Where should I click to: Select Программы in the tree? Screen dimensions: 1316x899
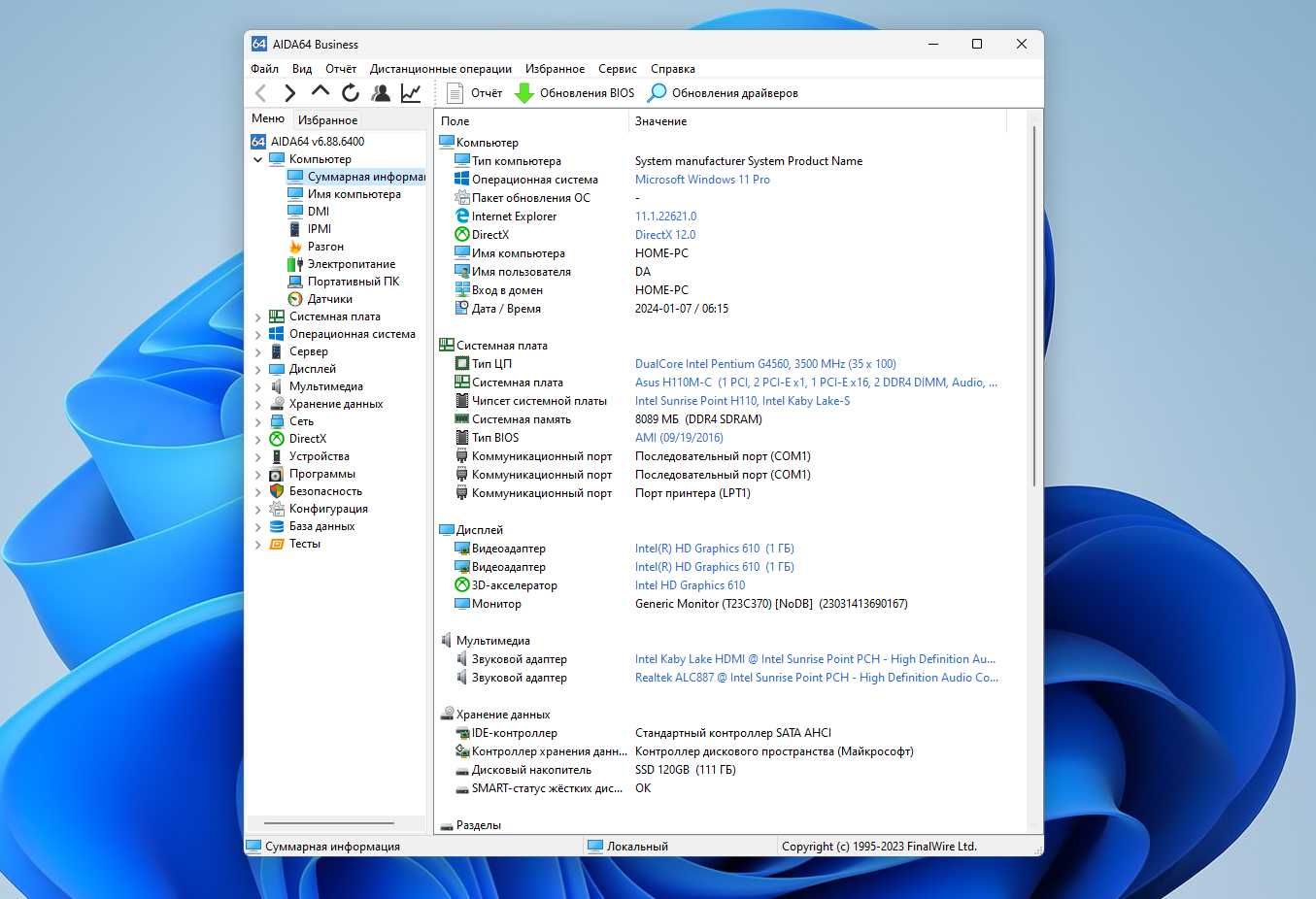(x=312, y=474)
